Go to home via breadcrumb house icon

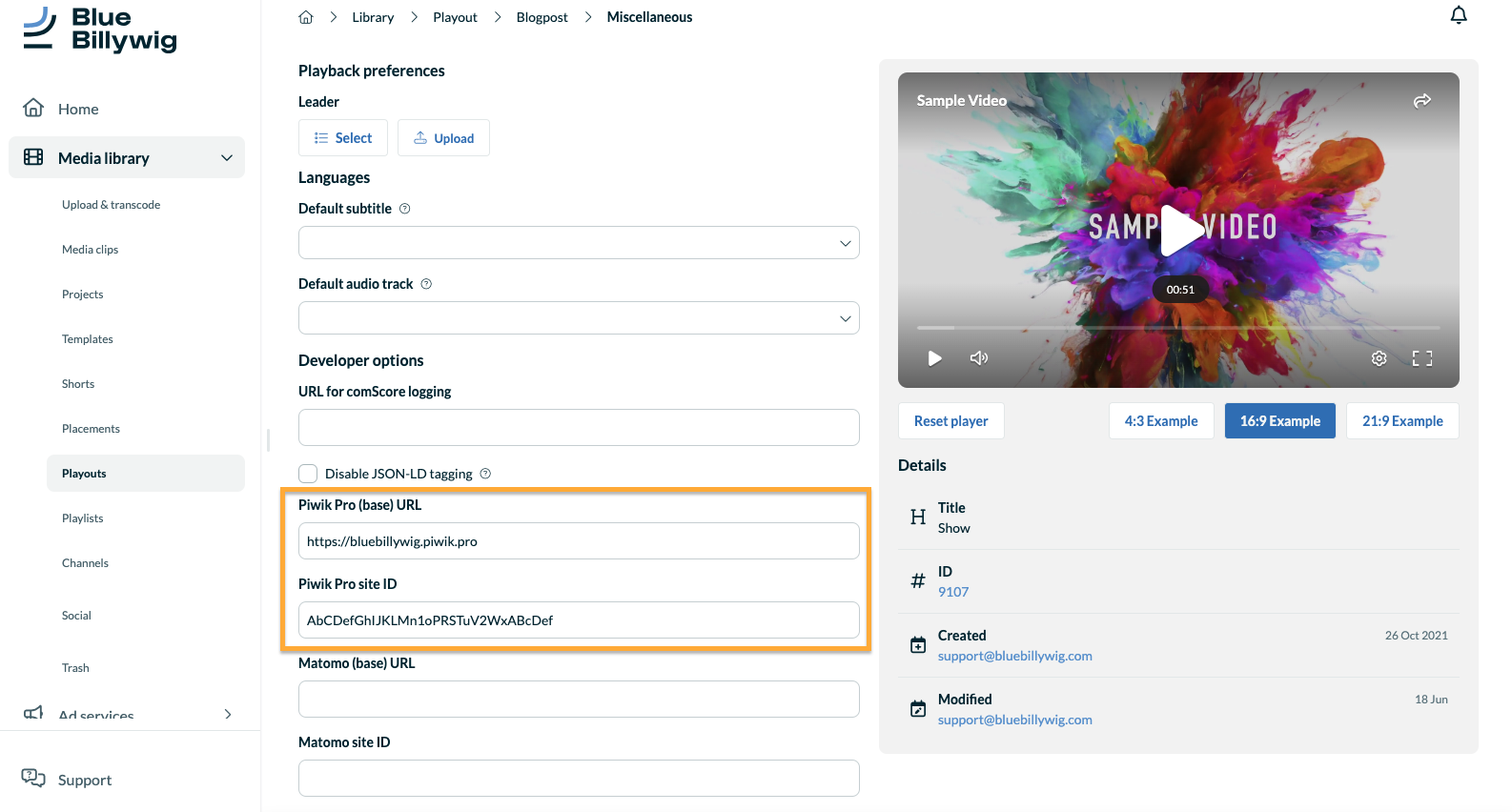pos(306,17)
